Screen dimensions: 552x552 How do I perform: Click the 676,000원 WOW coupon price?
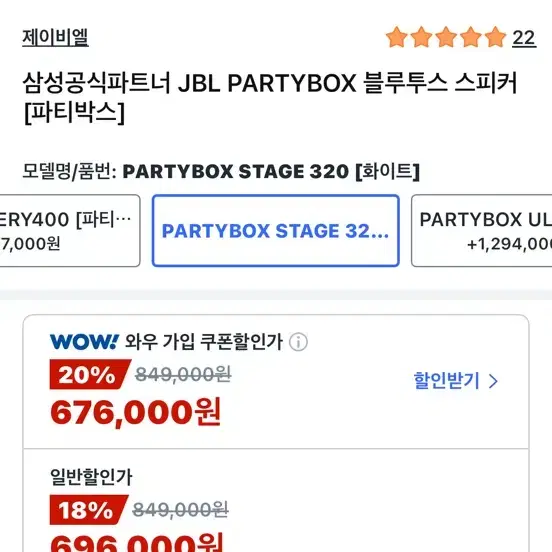pos(136,412)
